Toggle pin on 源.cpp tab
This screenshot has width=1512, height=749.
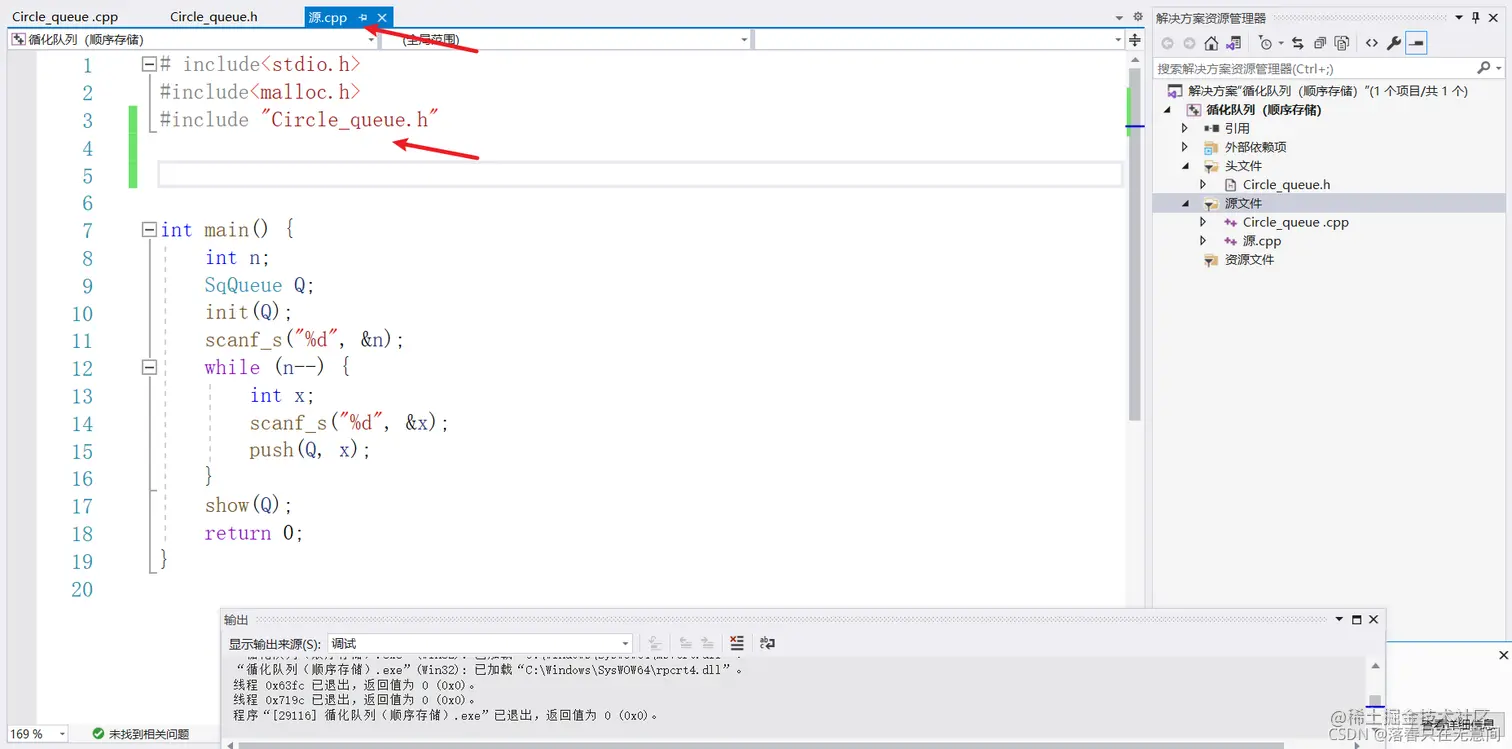pos(364,18)
